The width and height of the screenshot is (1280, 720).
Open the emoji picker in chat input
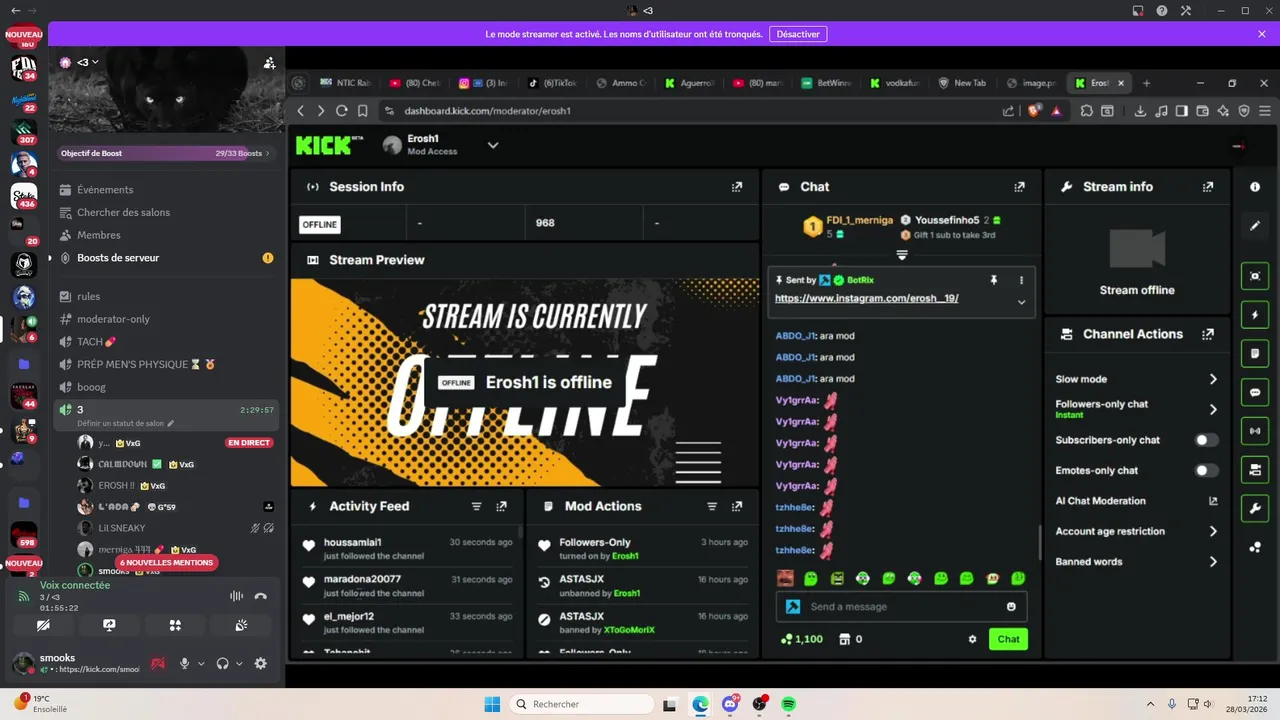point(1011,607)
